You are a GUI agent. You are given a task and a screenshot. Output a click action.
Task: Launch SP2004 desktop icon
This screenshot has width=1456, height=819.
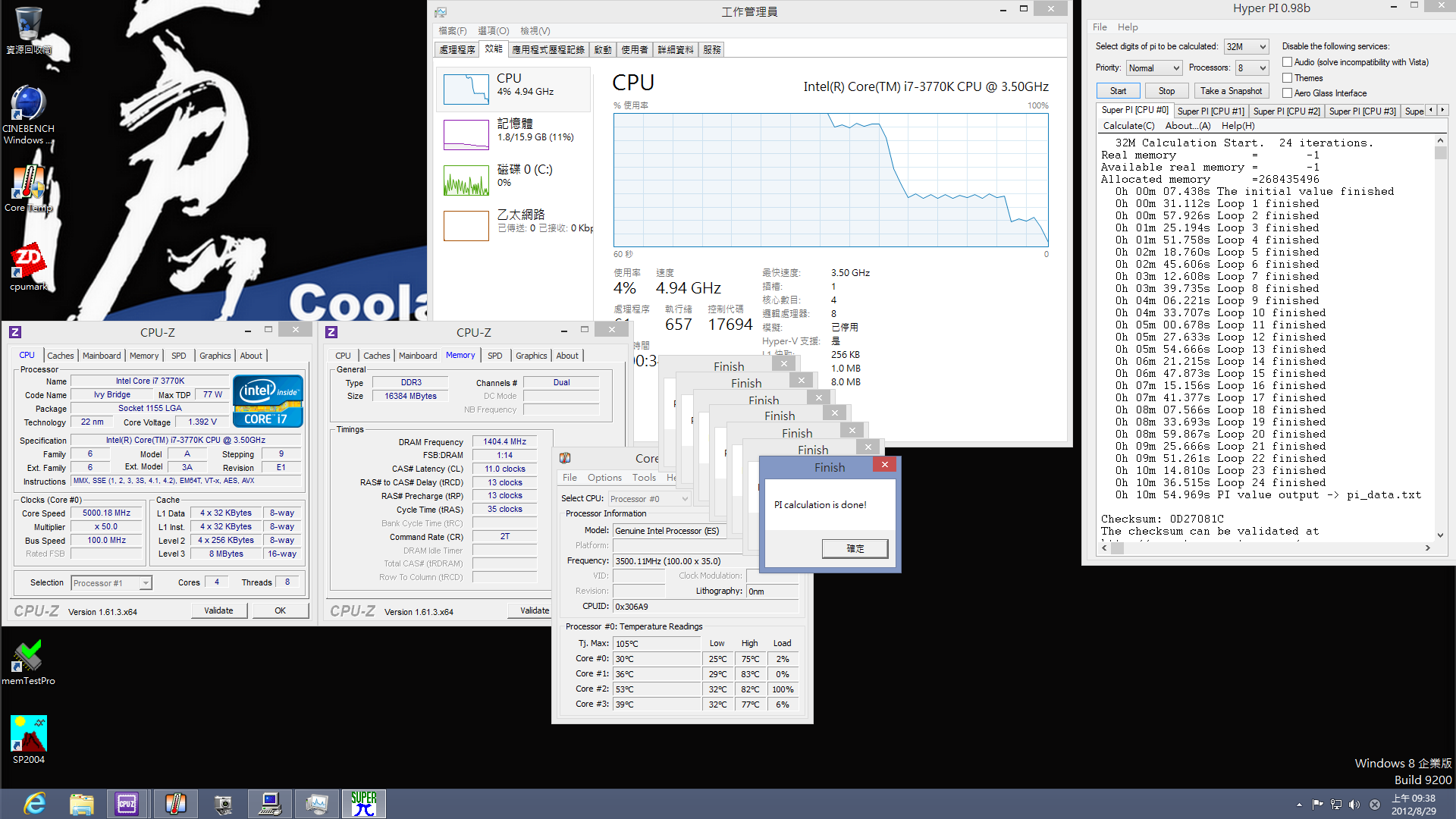coord(29,739)
